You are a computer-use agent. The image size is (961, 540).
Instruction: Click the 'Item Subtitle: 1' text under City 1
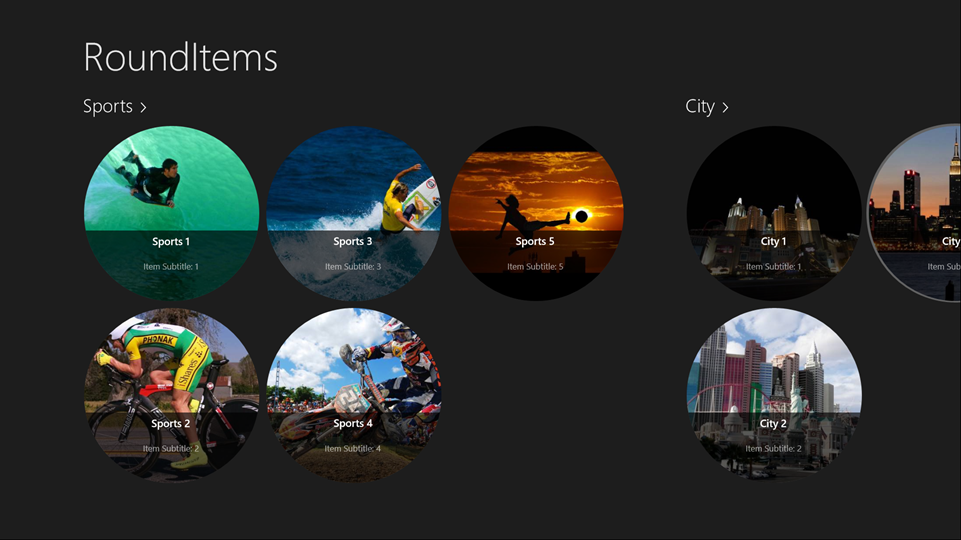click(x=773, y=267)
